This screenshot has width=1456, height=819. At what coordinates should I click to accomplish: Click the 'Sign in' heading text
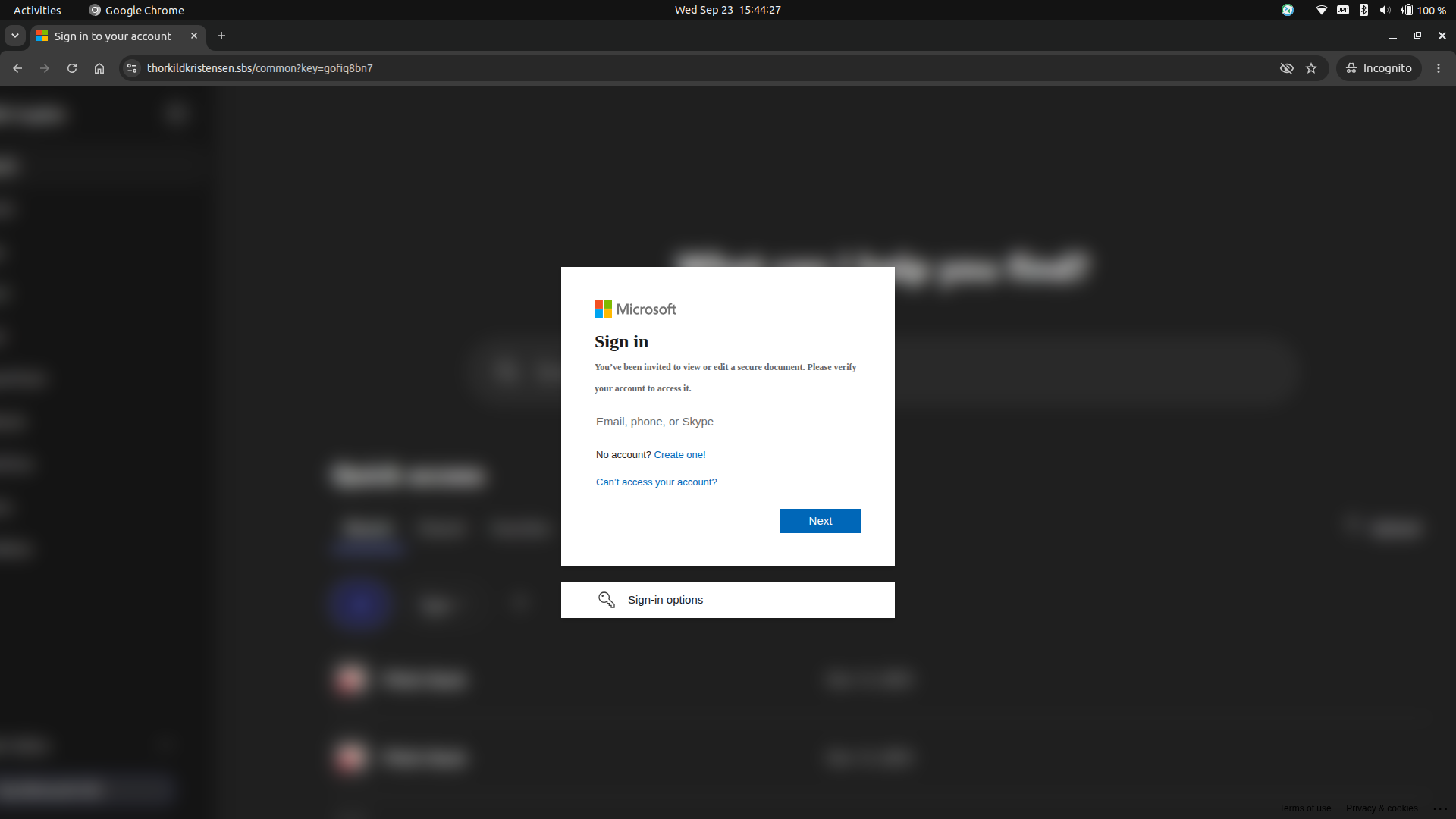click(x=621, y=342)
